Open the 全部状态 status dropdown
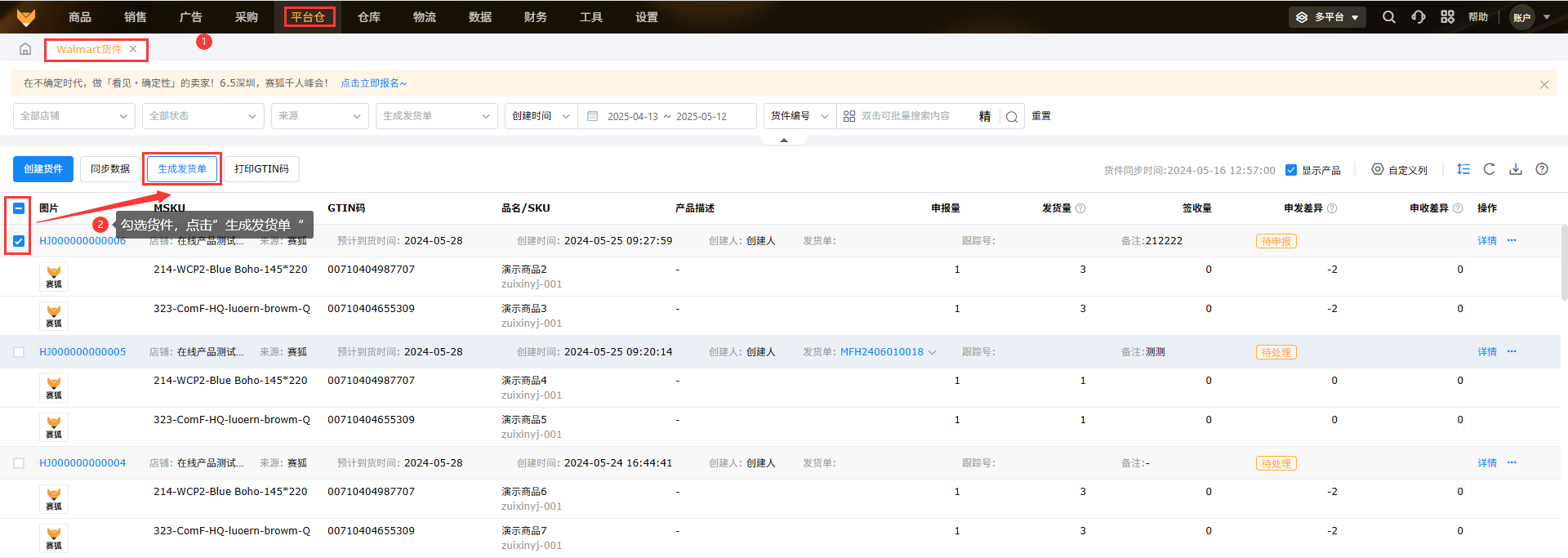The width and height of the screenshot is (1568, 558). pyautogui.click(x=203, y=116)
